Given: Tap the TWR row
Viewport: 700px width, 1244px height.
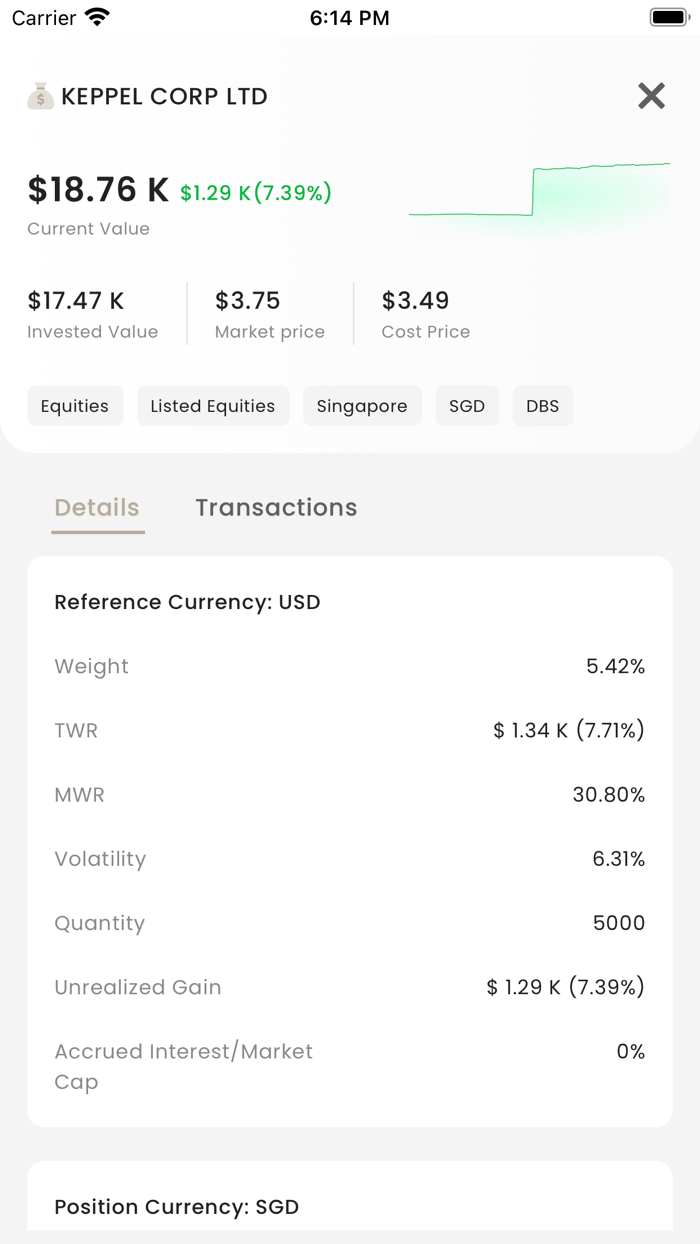Looking at the screenshot, I should pos(350,730).
